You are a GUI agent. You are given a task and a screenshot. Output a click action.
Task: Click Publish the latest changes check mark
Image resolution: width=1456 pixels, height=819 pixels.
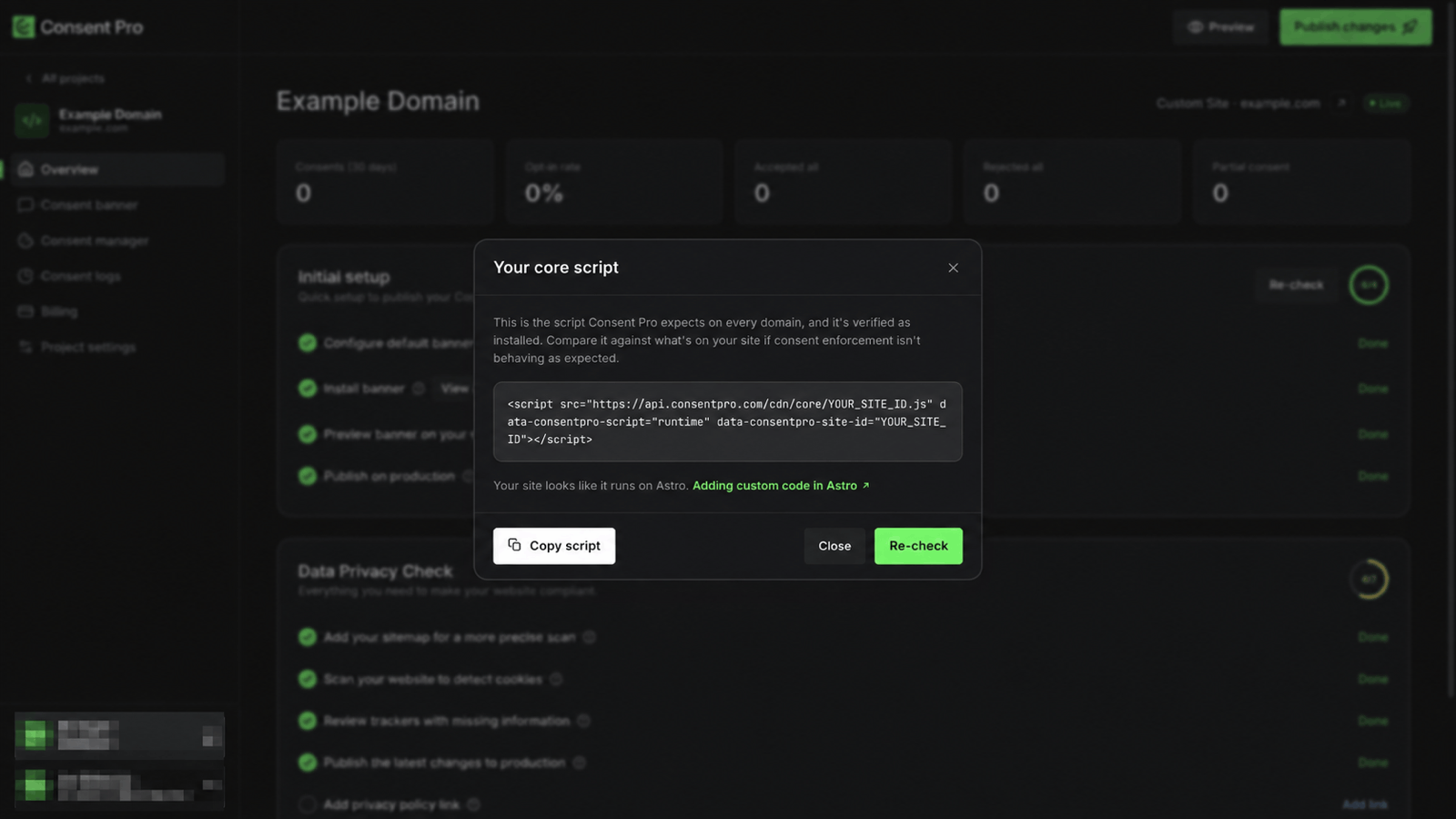click(x=308, y=763)
